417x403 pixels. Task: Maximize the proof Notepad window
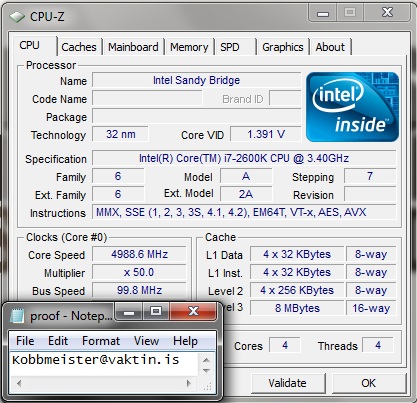156,312
